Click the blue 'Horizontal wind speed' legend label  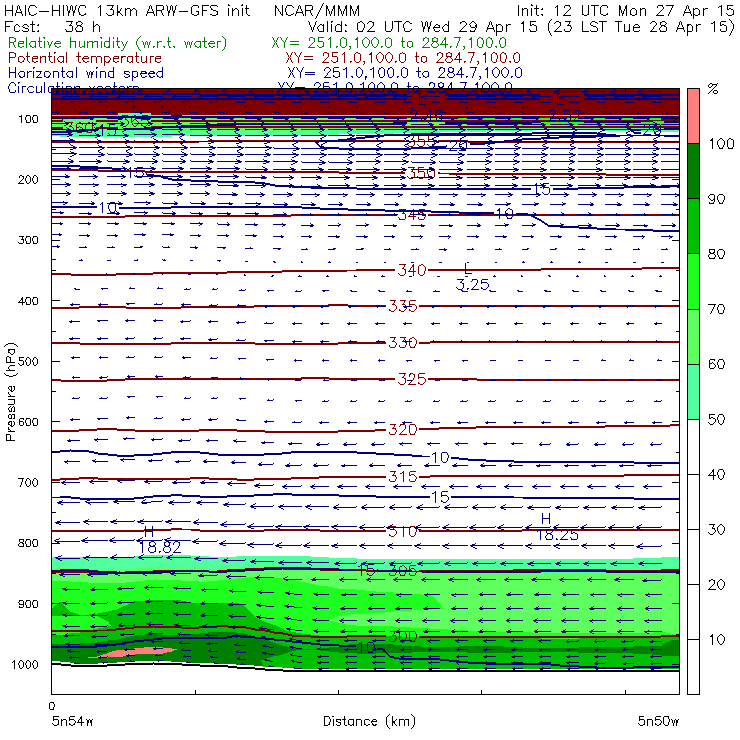[x=85, y=73]
